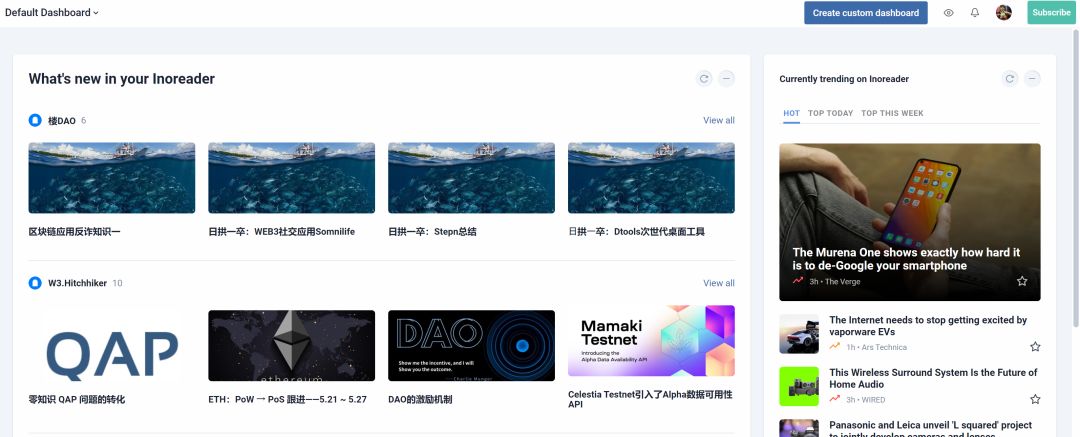Screen dimensions: 1080x437
Task: Click the green Subscribe button
Action: click(x=1051, y=12)
